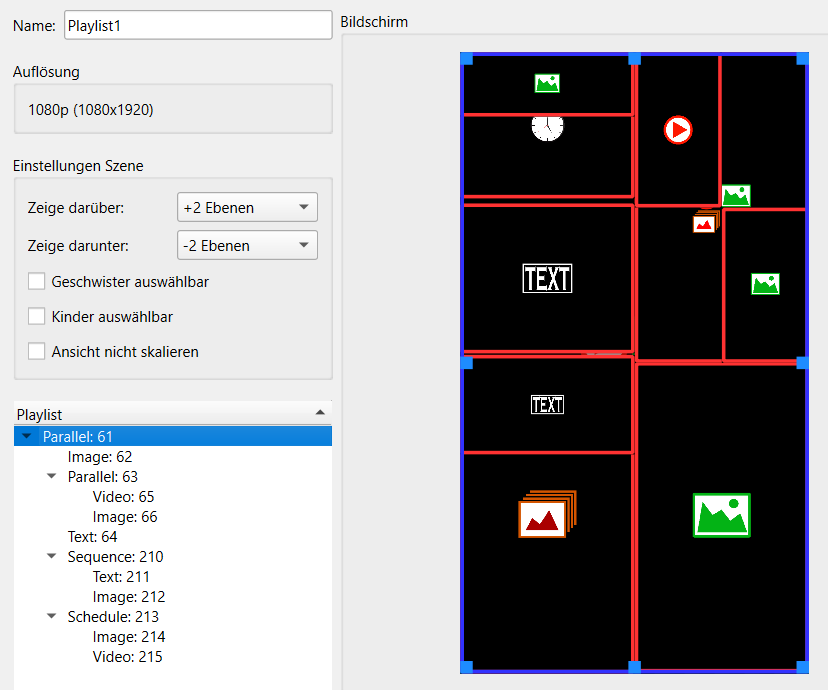Click the small stacked images icon
Viewport: 828px width, 690px height.
click(x=705, y=222)
